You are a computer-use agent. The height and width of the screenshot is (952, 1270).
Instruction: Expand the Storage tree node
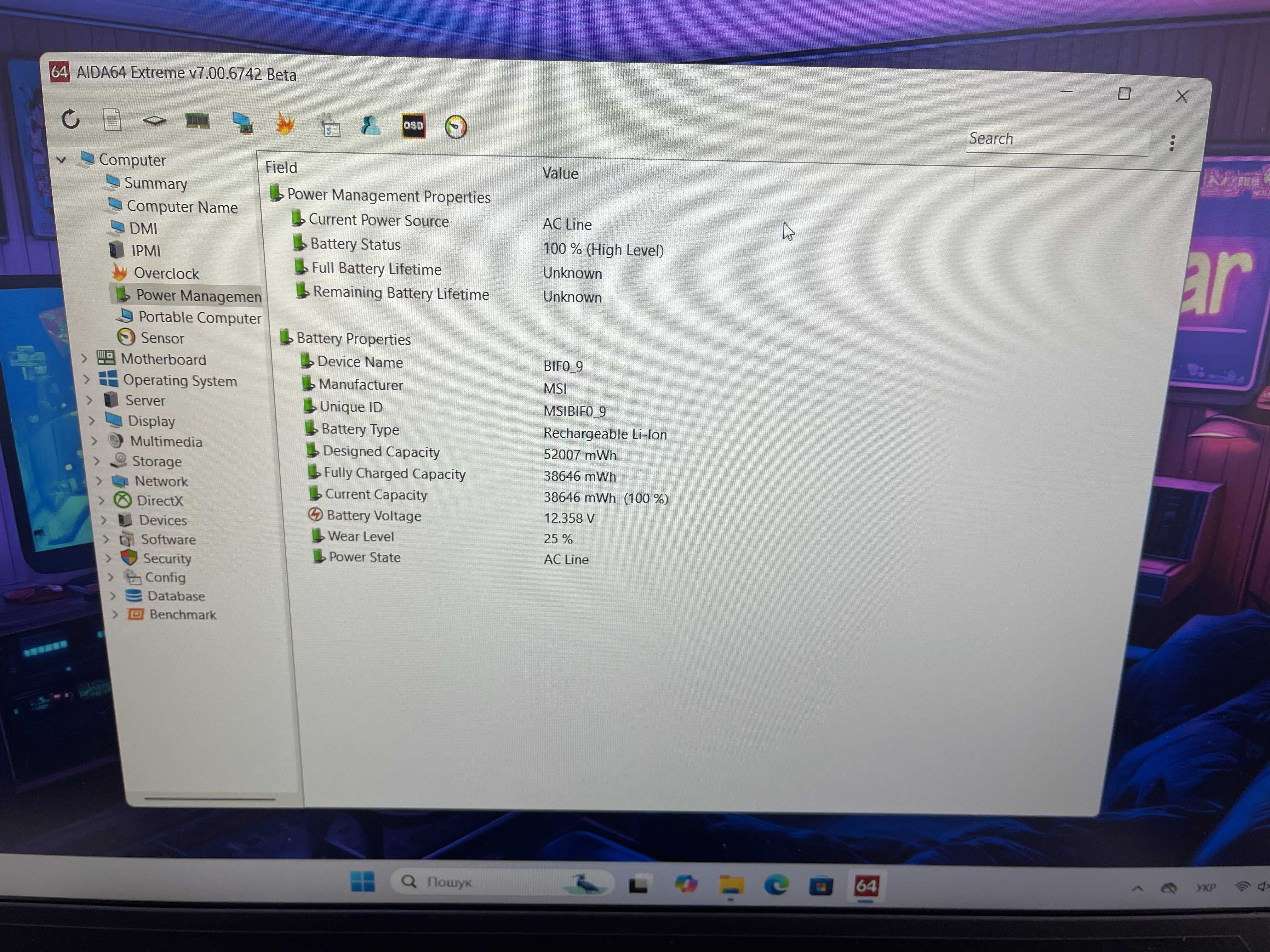click(97, 461)
